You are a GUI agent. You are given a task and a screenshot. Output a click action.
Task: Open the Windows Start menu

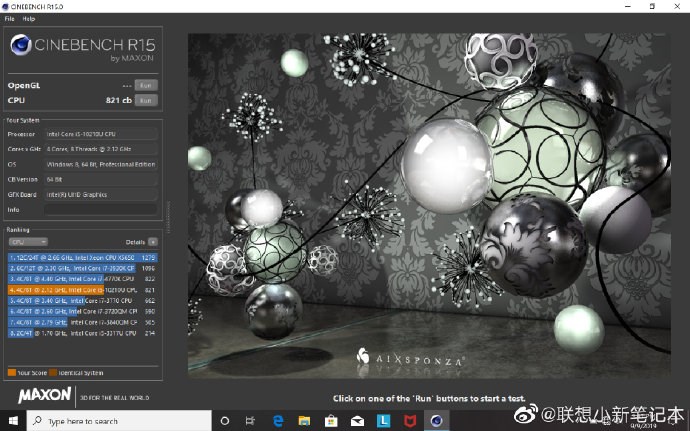tap(13, 421)
